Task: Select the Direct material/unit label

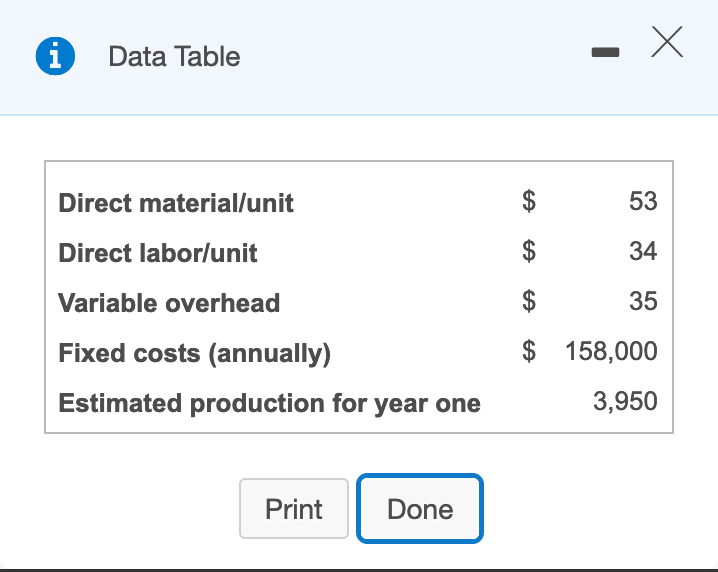Action: [176, 203]
